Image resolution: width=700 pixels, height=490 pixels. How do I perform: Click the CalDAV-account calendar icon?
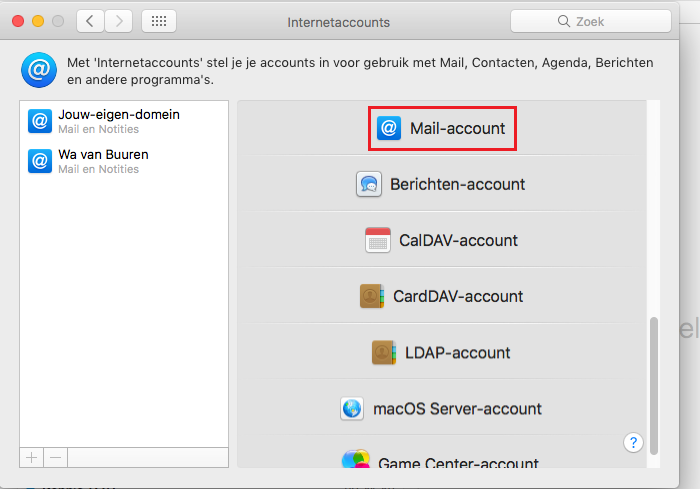378,240
